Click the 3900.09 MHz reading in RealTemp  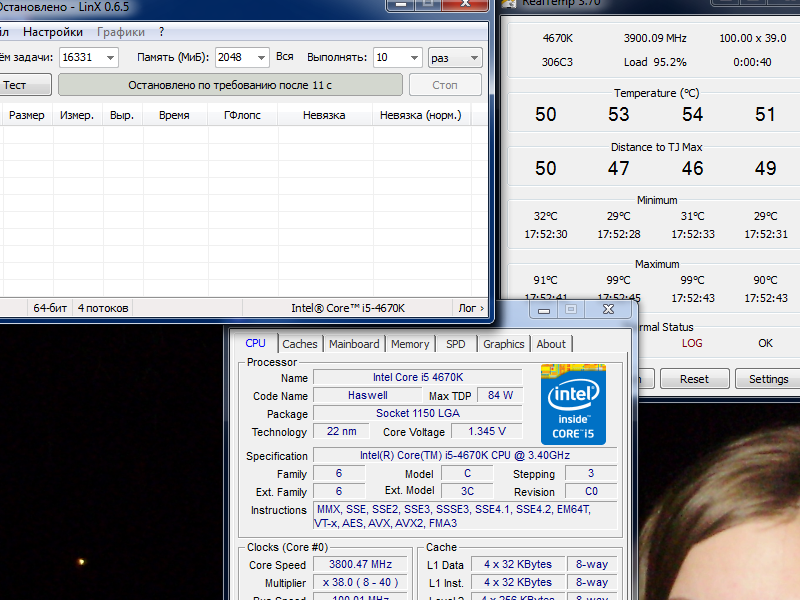pos(655,38)
